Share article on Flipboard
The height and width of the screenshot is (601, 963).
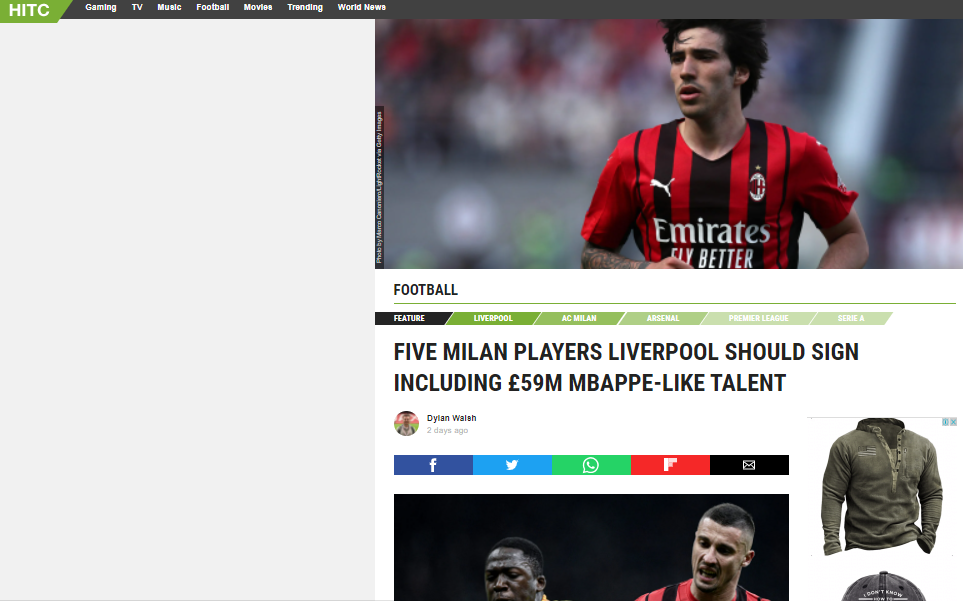(x=670, y=465)
